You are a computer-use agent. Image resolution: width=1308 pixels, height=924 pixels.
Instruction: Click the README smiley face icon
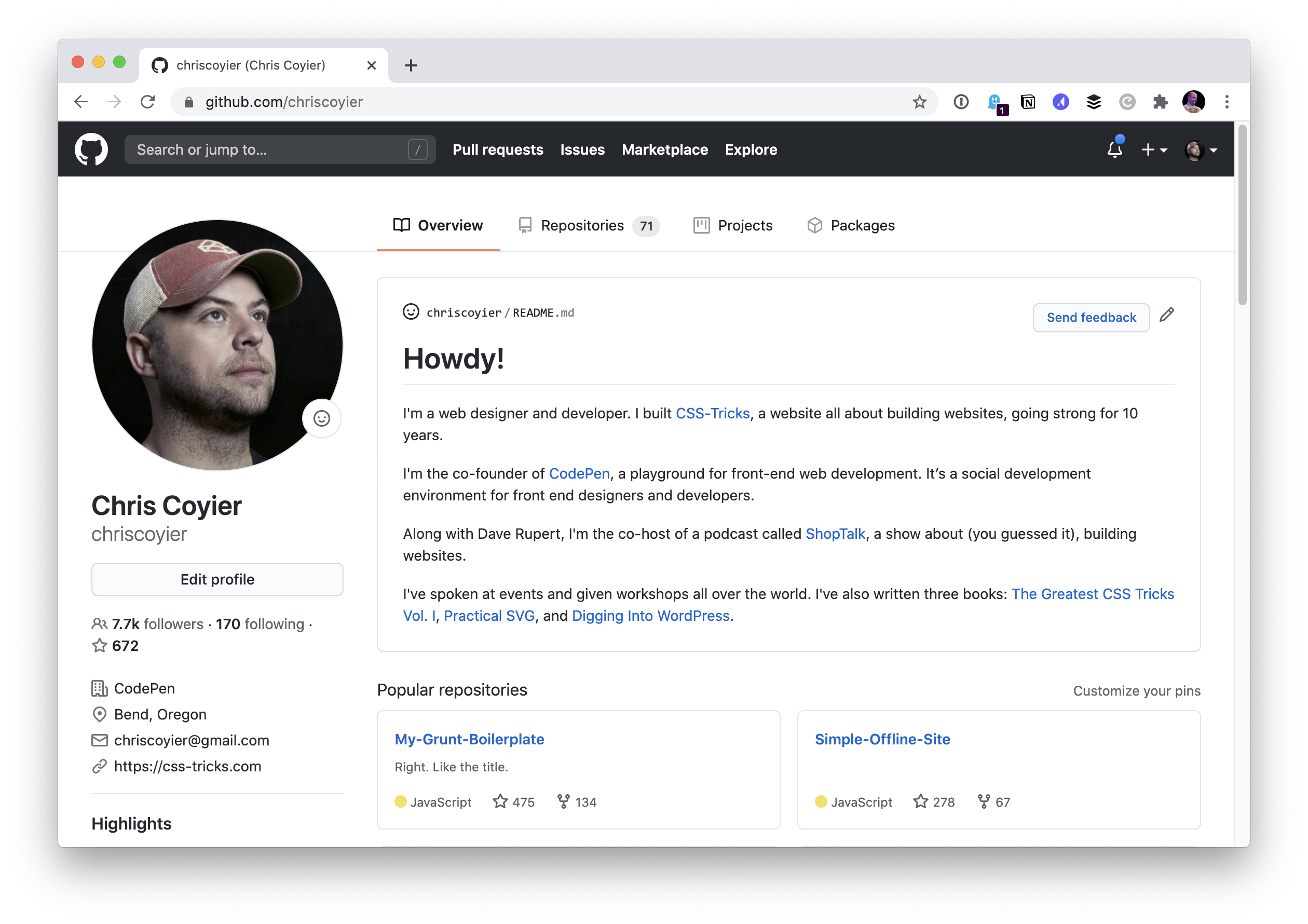click(409, 312)
